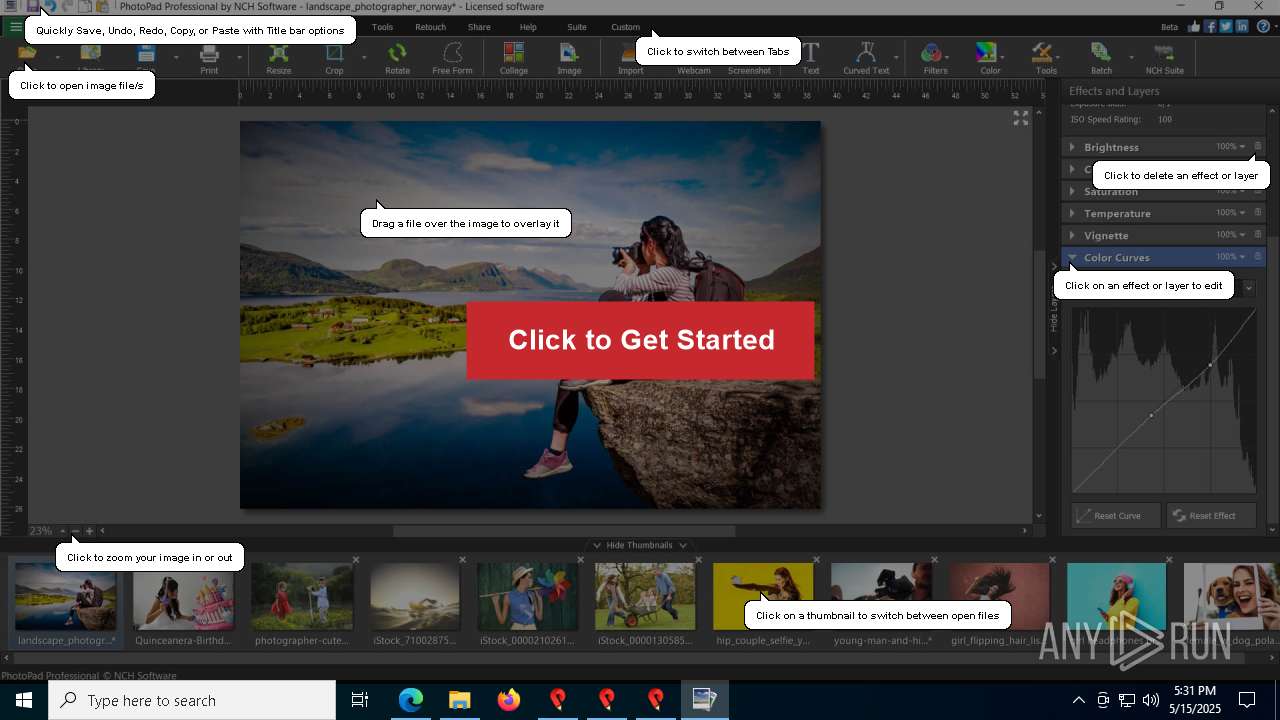This screenshot has height=720, width=1280.
Task: Click the Paste clipboard icon in title bar
Action: (x=102, y=6)
